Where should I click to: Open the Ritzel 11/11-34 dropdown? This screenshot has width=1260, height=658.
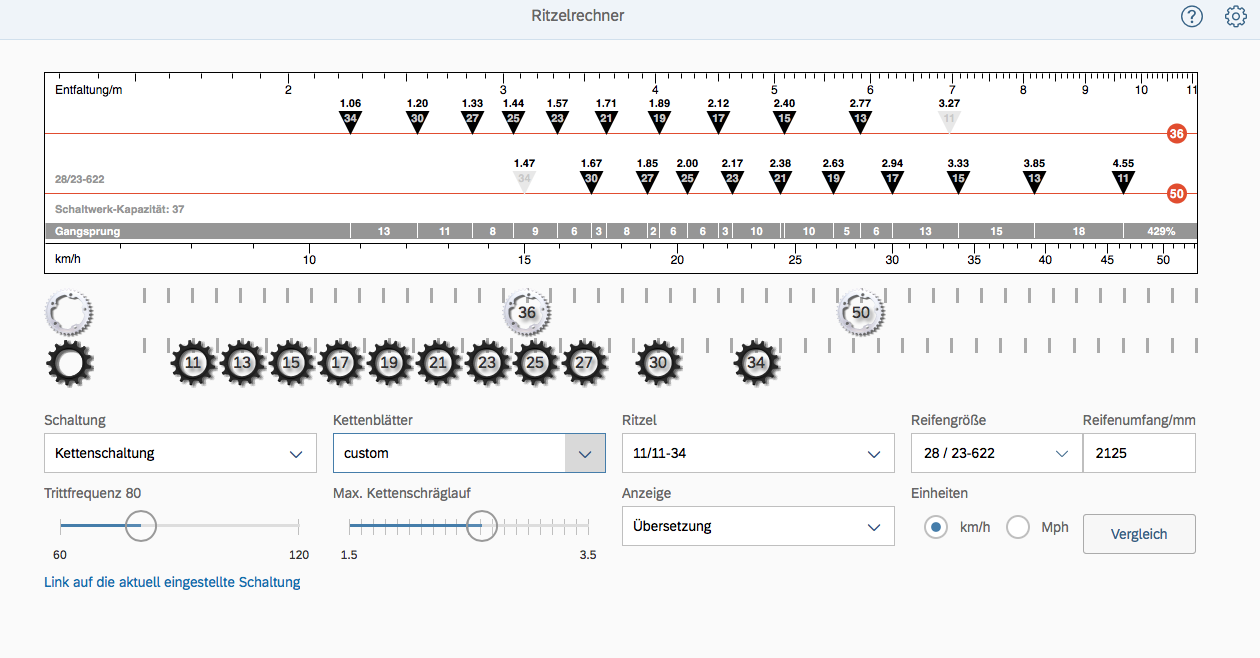(757, 453)
